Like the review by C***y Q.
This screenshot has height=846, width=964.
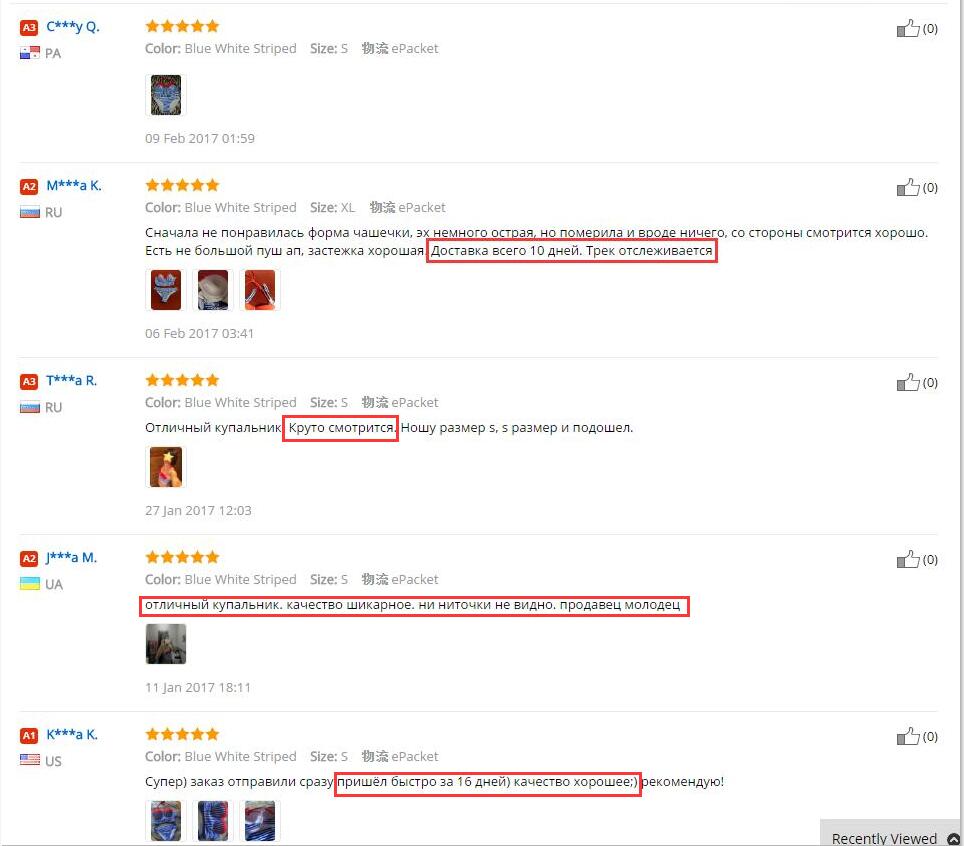click(907, 28)
